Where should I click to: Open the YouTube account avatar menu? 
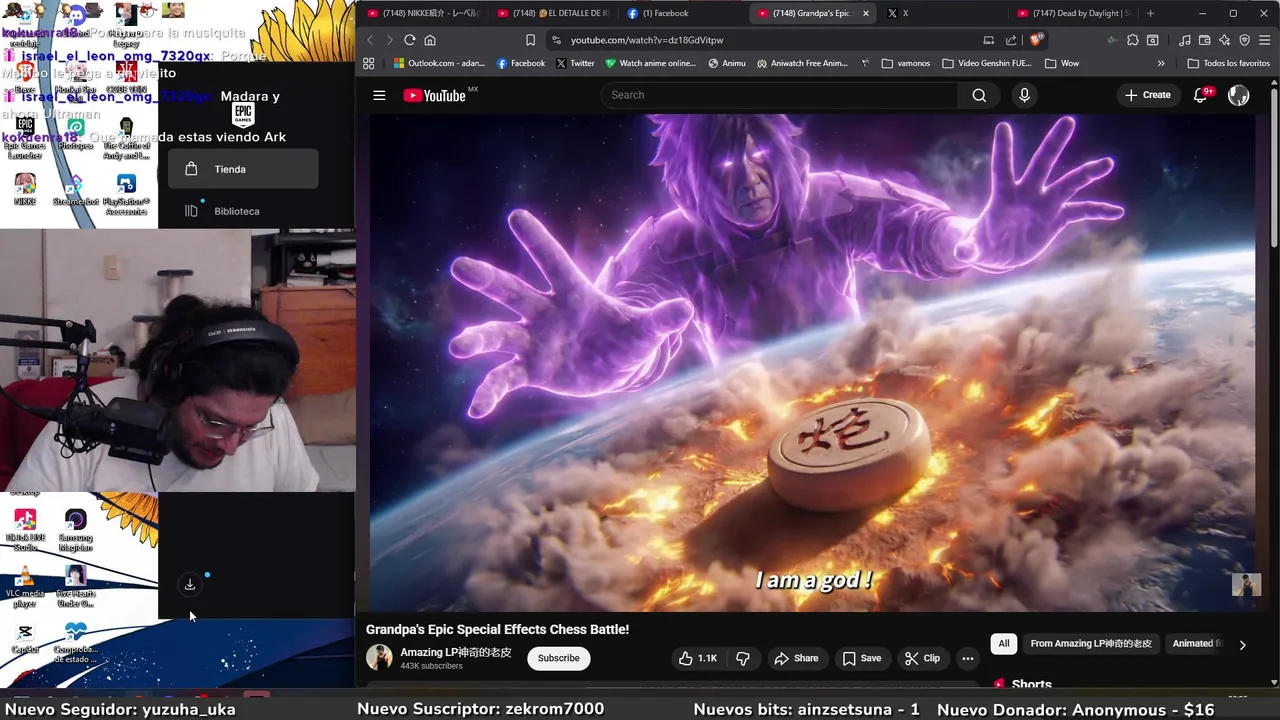(x=1238, y=95)
